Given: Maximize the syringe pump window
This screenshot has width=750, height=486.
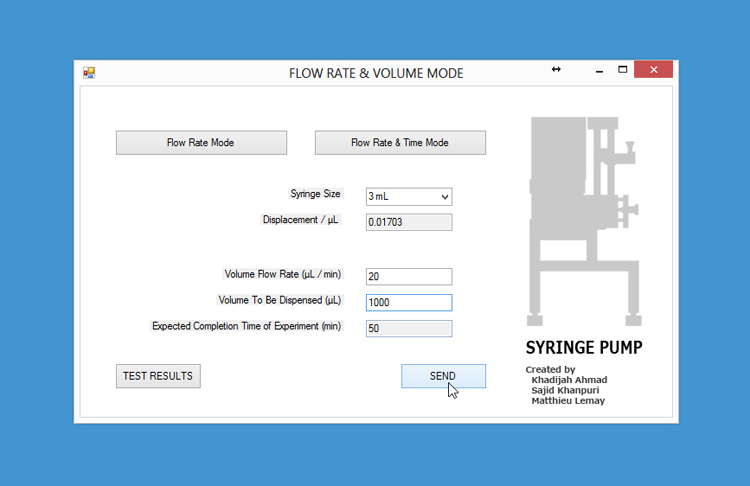Looking at the screenshot, I should click(622, 70).
